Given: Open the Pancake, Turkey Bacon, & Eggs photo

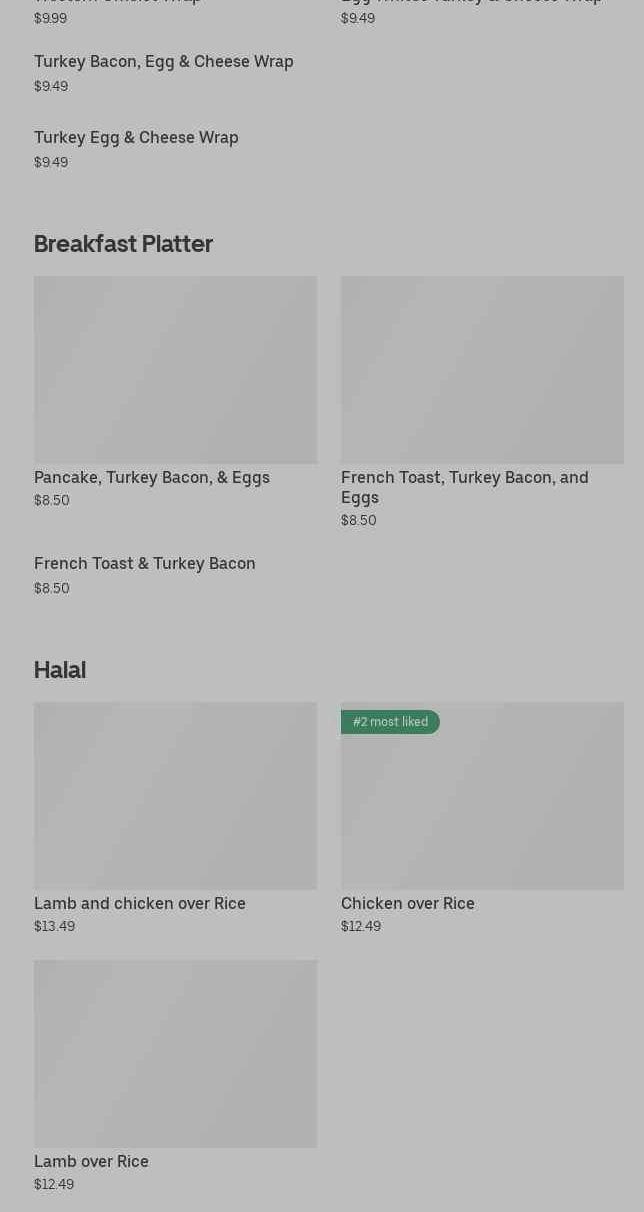Looking at the screenshot, I should [175, 369].
